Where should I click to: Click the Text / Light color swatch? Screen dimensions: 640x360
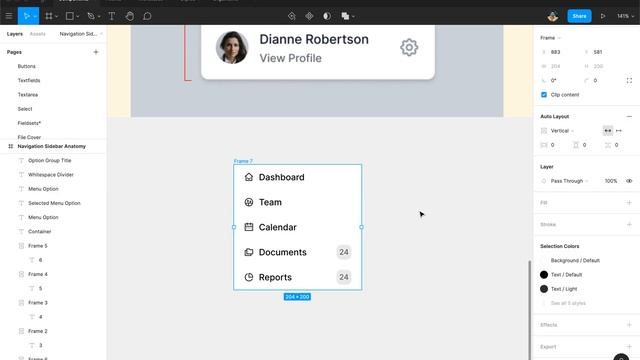(544, 289)
